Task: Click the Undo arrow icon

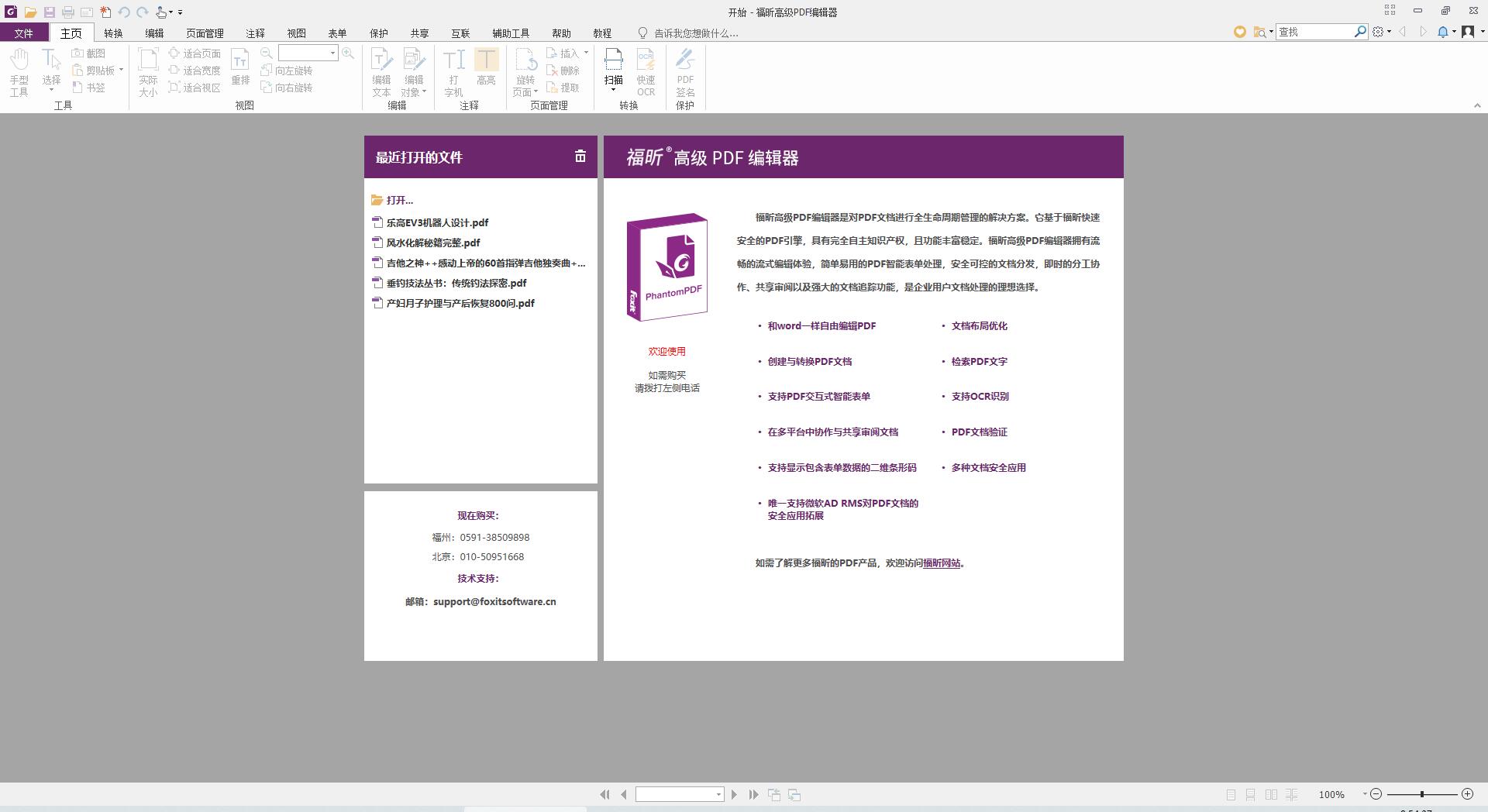Action: tap(124, 12)
